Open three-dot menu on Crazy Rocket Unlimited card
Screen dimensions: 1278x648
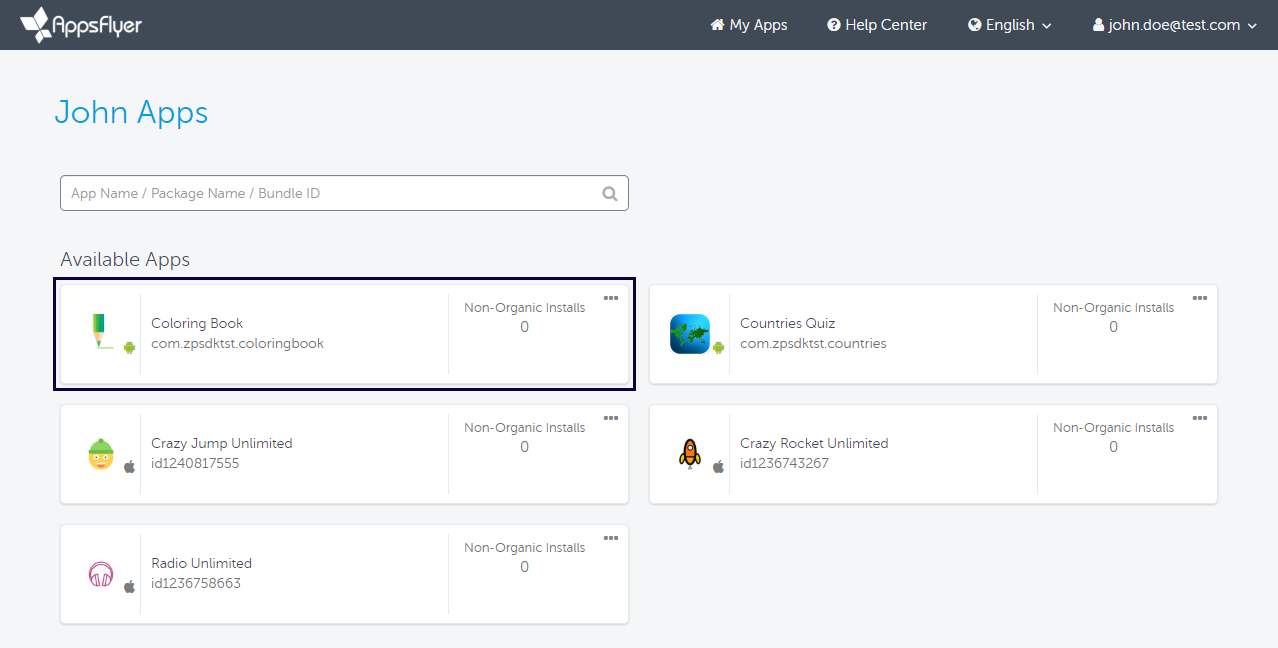point(1199,418)
